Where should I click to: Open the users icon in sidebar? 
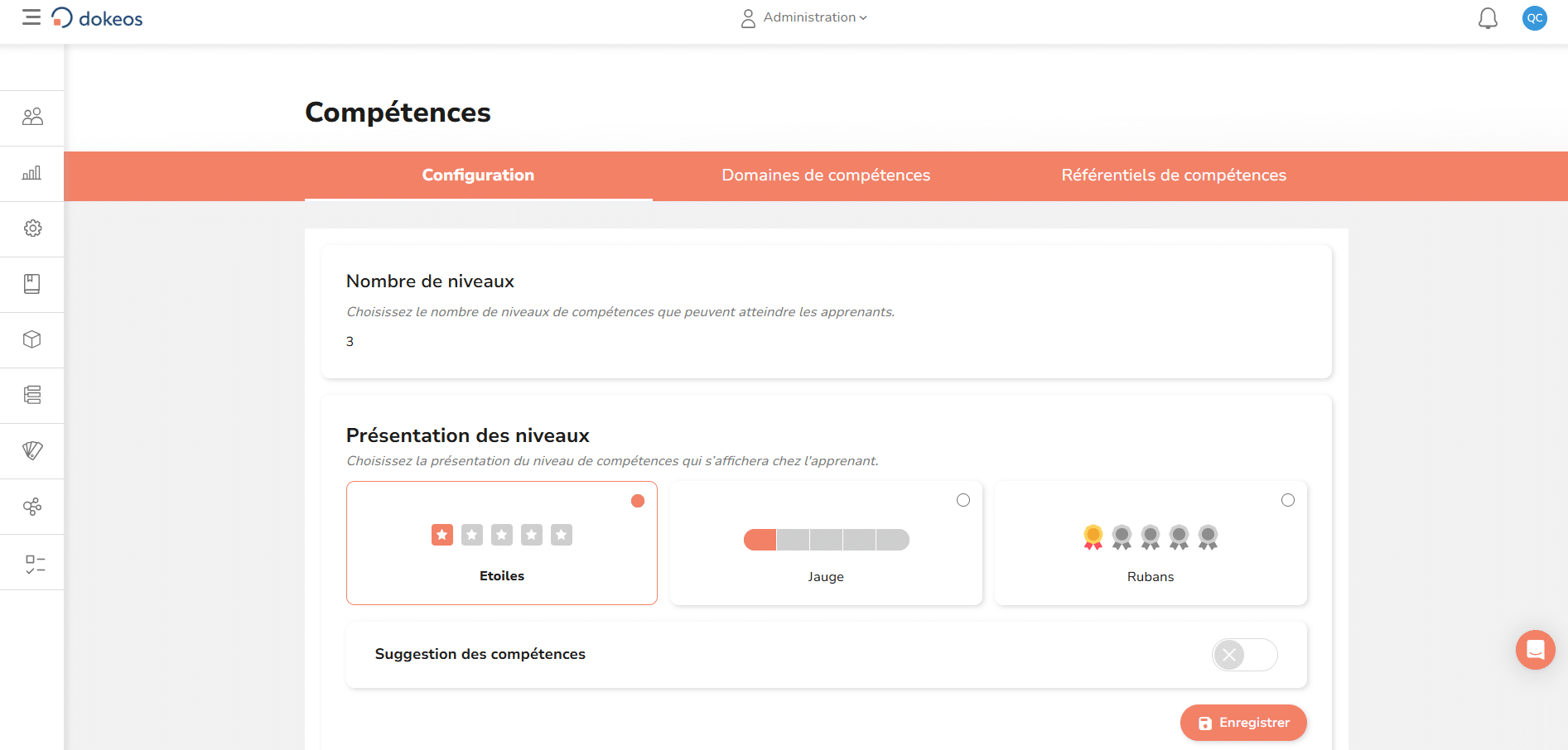(32, 117)
